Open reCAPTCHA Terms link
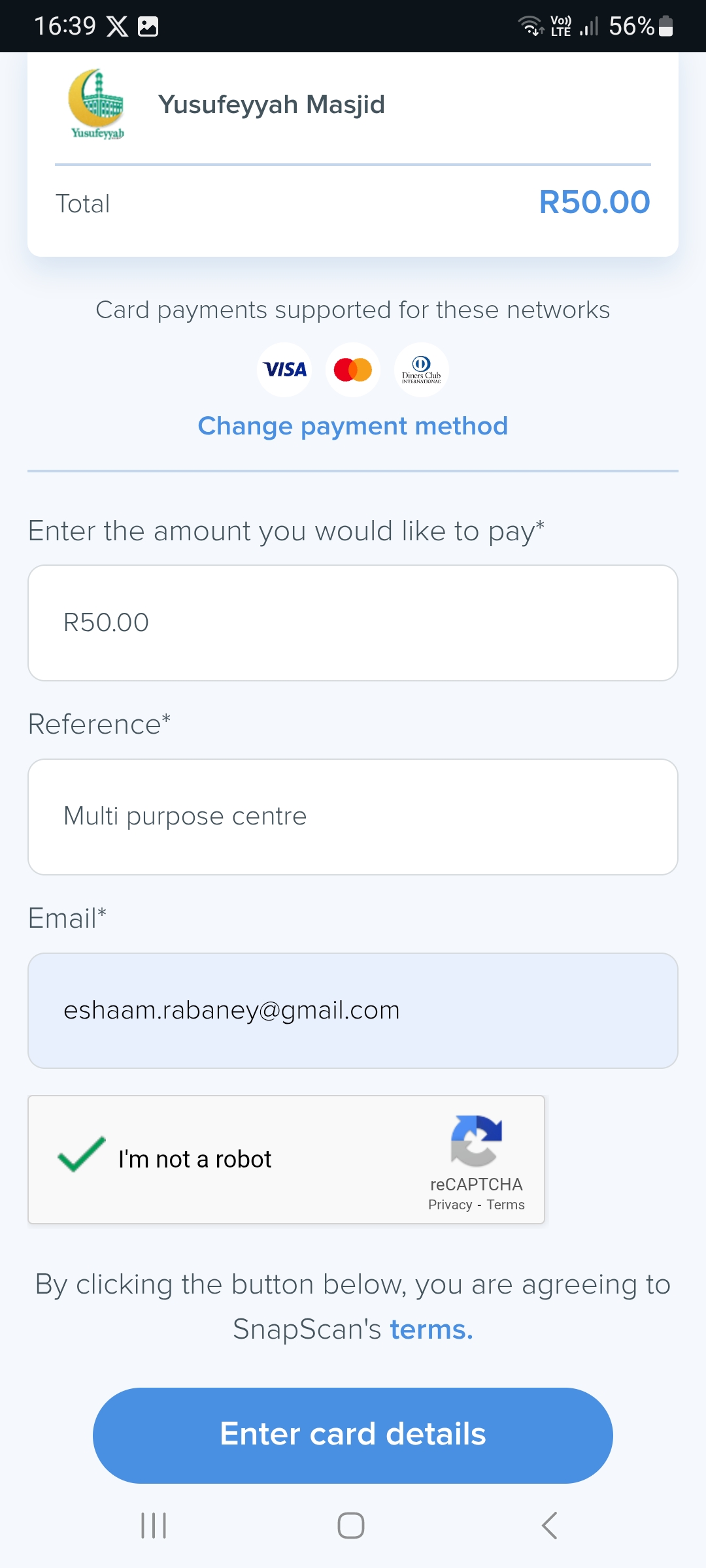 tap(505, 1205)
